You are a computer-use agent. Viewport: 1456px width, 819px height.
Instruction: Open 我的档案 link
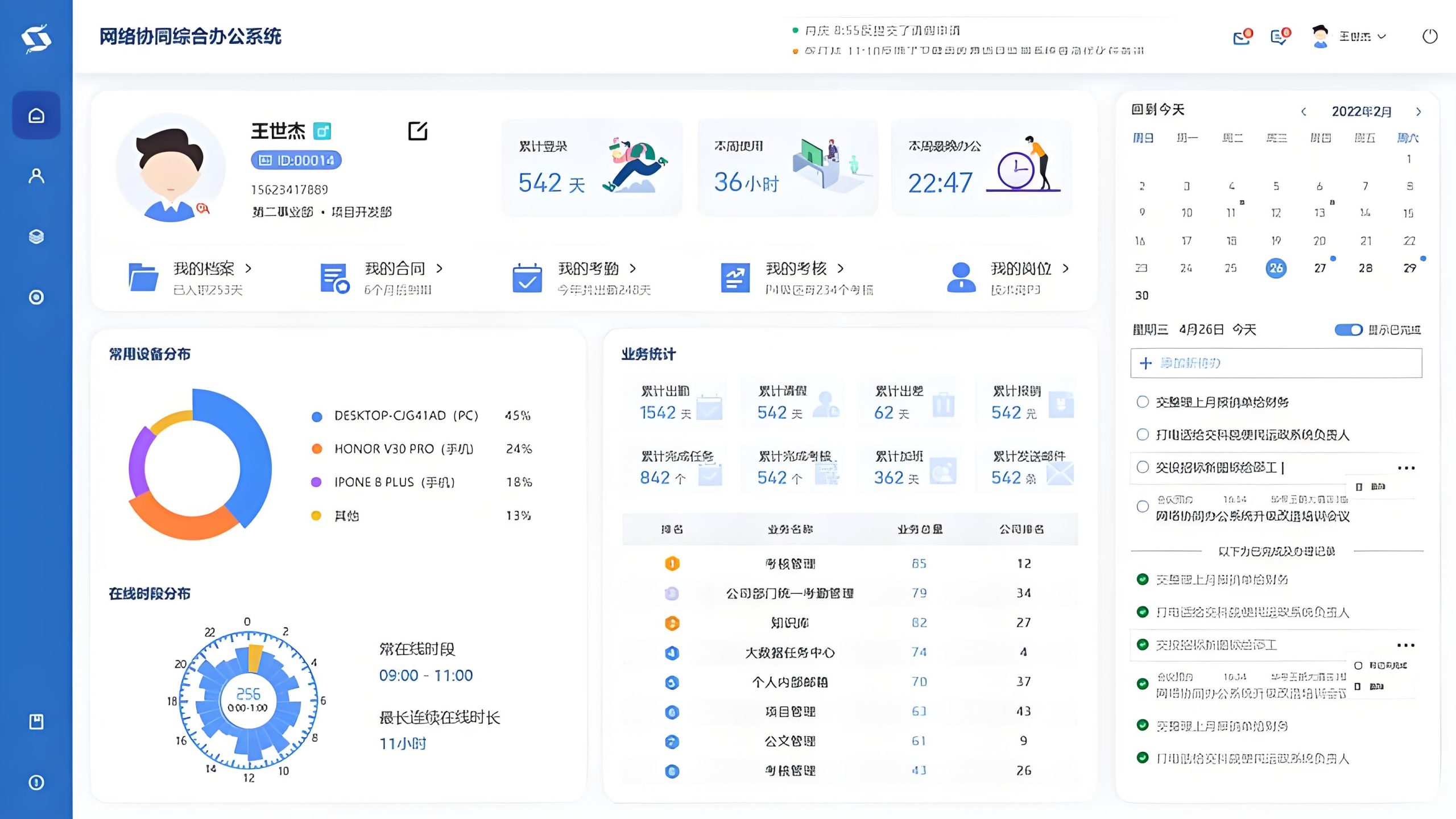coord(204,268)
